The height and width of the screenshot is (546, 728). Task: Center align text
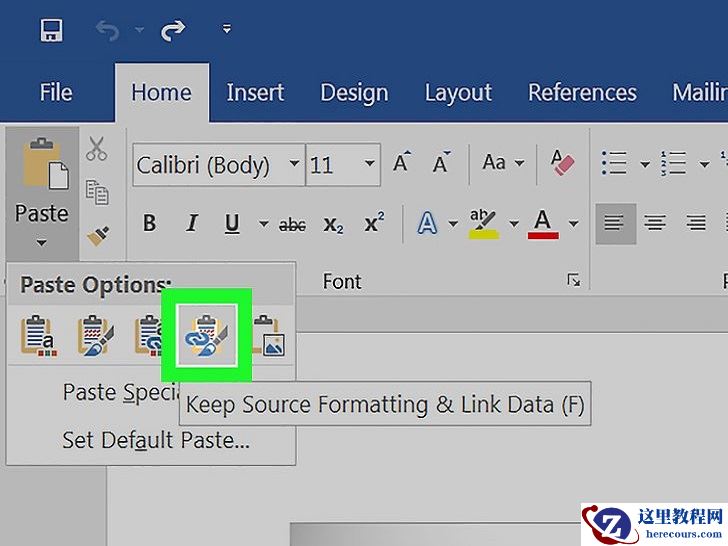655,223
